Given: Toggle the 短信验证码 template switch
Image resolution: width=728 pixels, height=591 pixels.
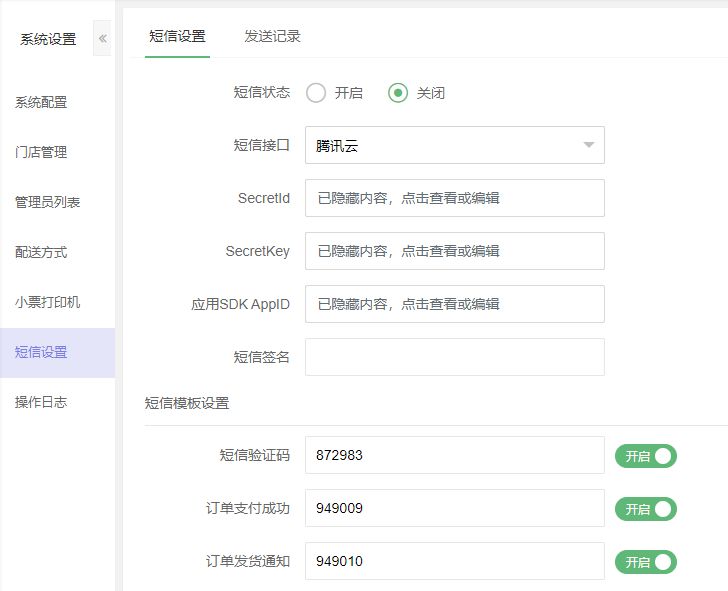Looking at the screenshot, I should tap(645, 456).
